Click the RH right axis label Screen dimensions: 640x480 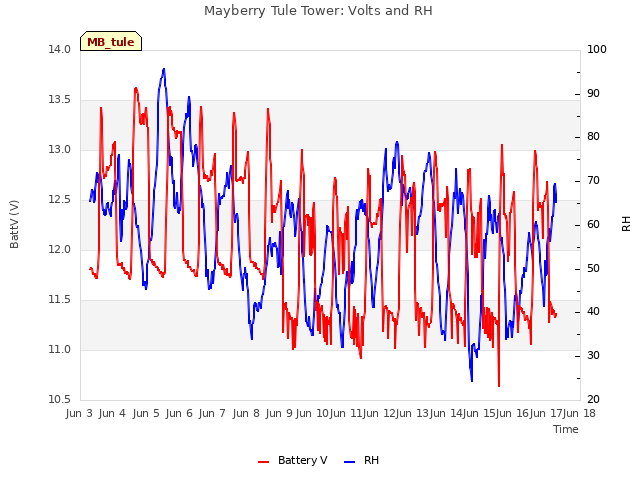coord(626,224)
